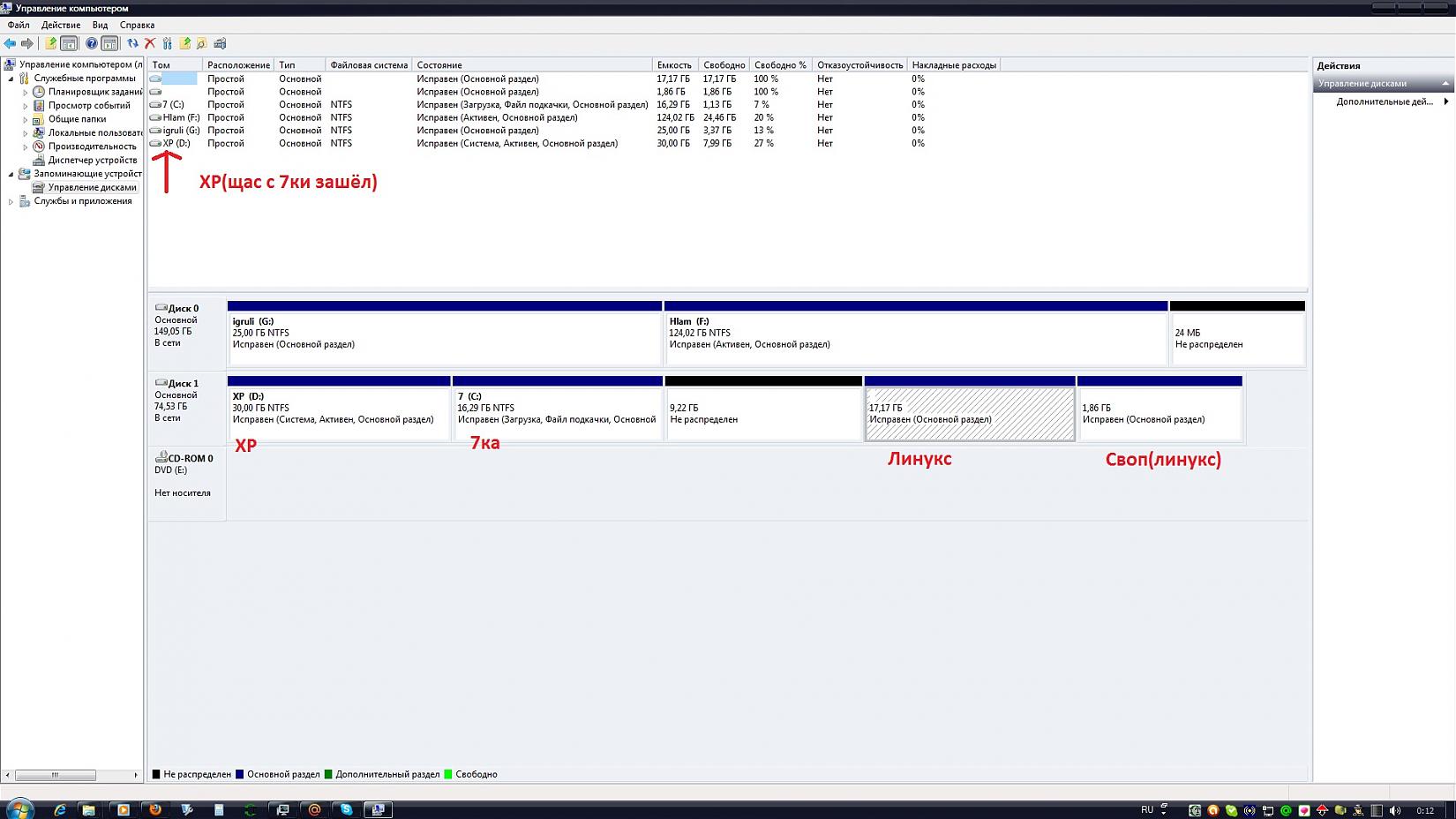Refresh using the blue circular arrows icon
Screen dimensions: 1456x819
coord(132,43)
